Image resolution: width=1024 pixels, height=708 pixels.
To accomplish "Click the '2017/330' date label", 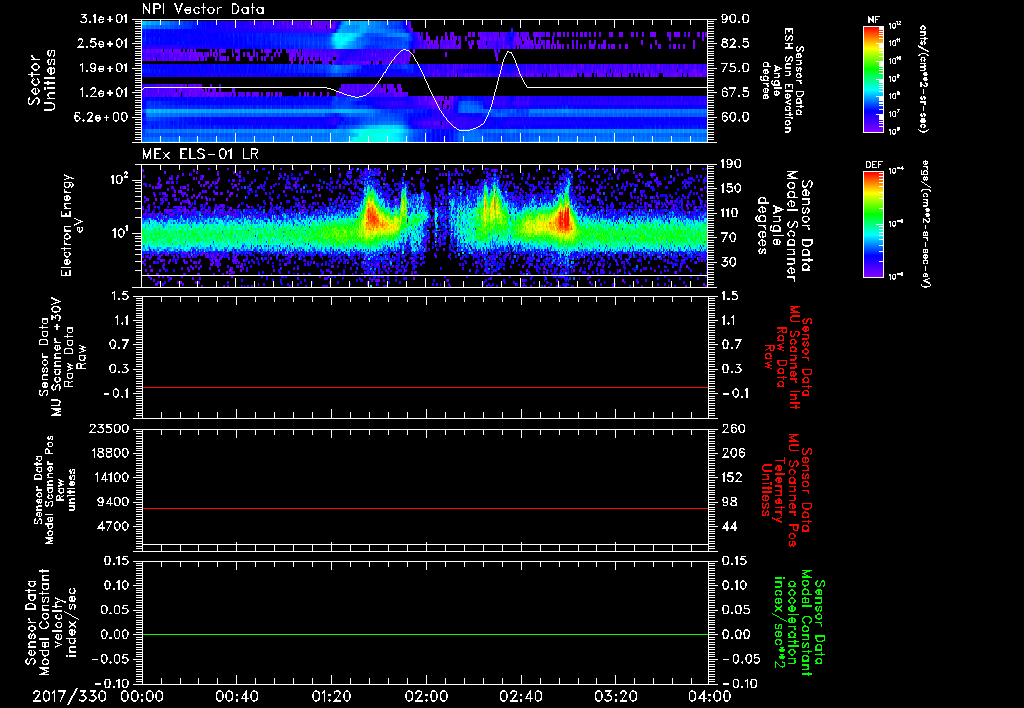I will 70,697.
